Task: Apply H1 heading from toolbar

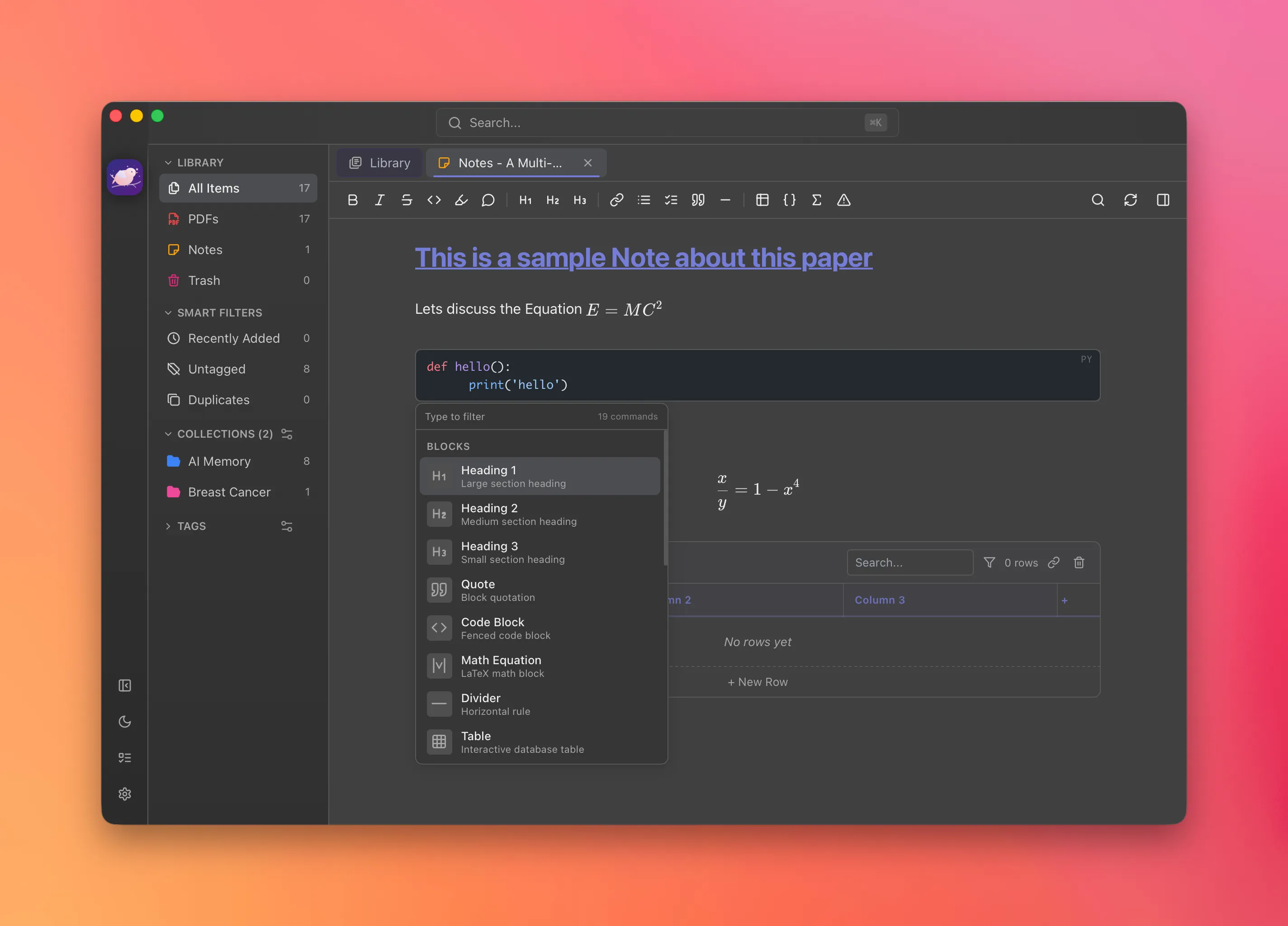Action: coord(526,200)
